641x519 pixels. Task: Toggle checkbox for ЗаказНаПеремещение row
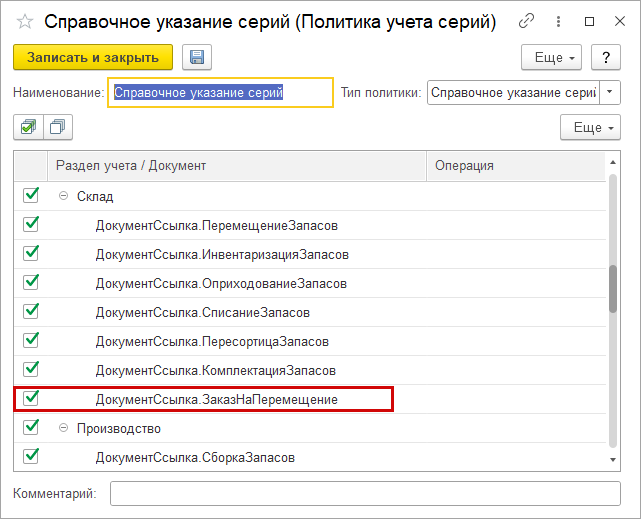click(31, 399)
